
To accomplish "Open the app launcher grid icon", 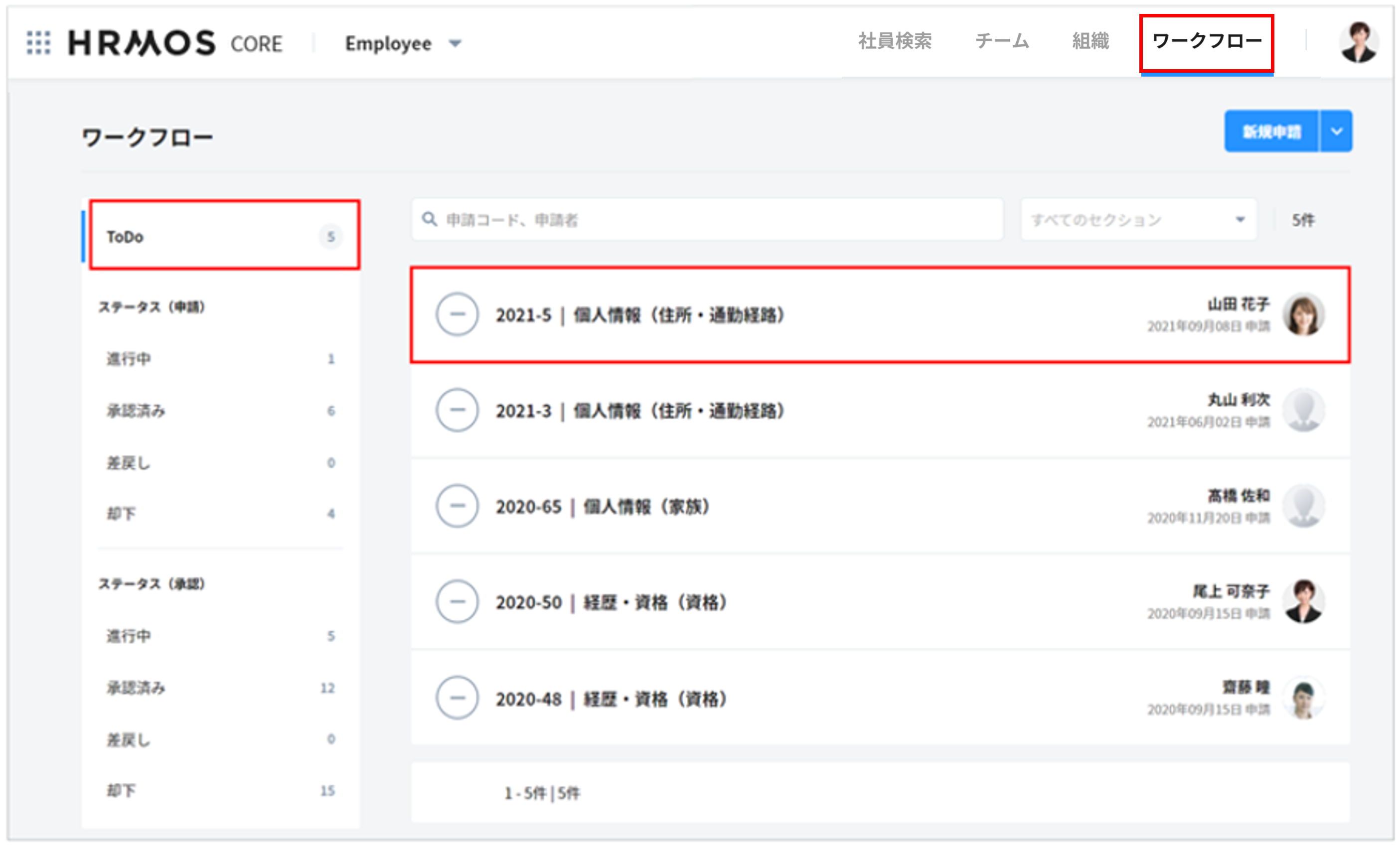I will point(39,43).
